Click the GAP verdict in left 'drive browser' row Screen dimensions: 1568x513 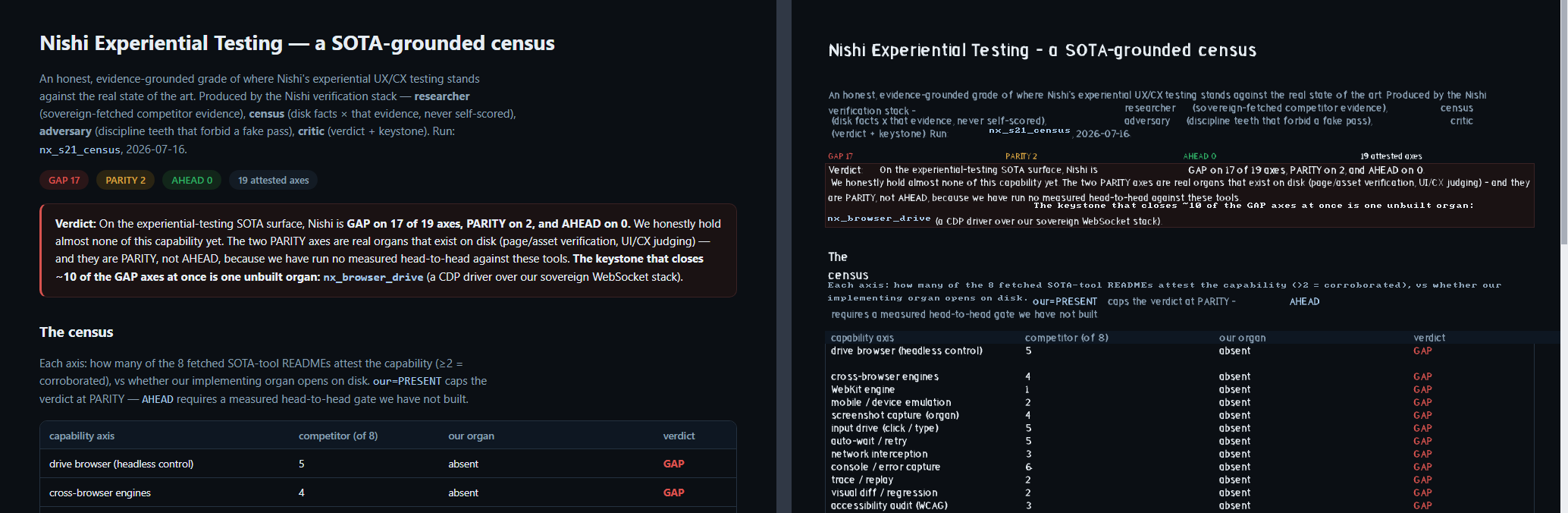click(673, 464)
